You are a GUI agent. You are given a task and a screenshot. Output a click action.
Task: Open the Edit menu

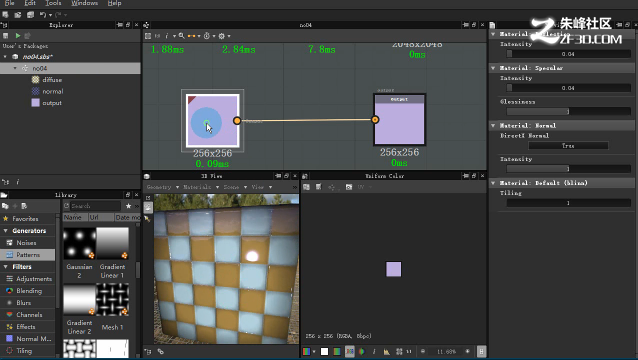click(30, 3)
